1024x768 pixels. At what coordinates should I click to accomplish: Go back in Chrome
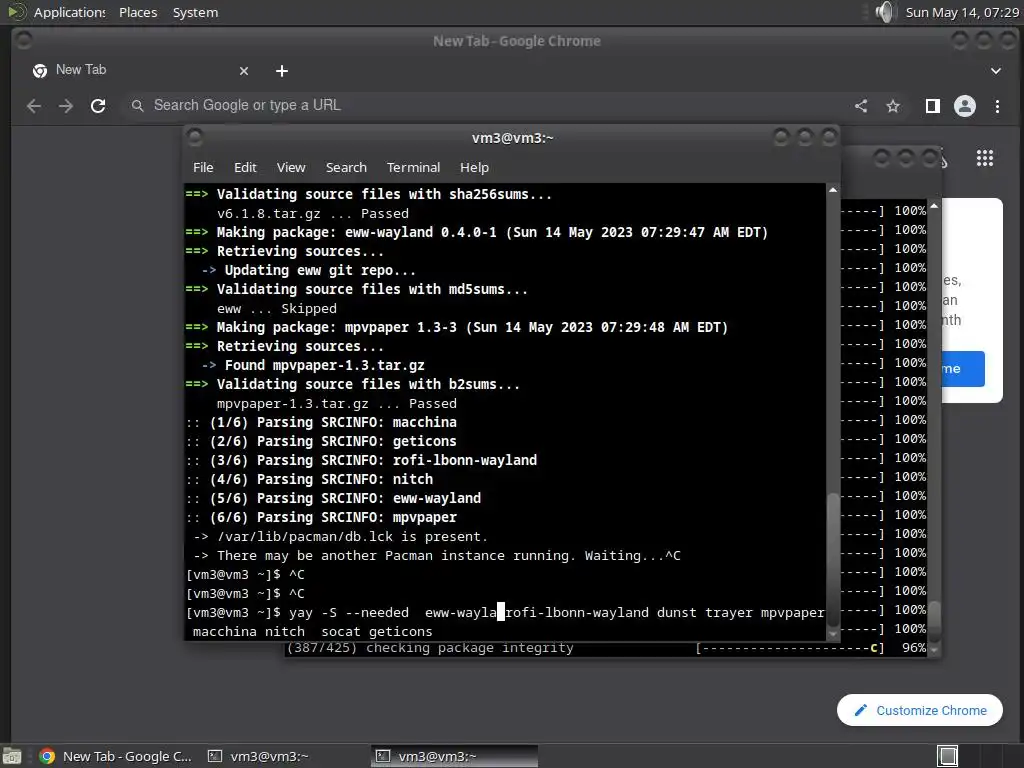click(34, 106)
